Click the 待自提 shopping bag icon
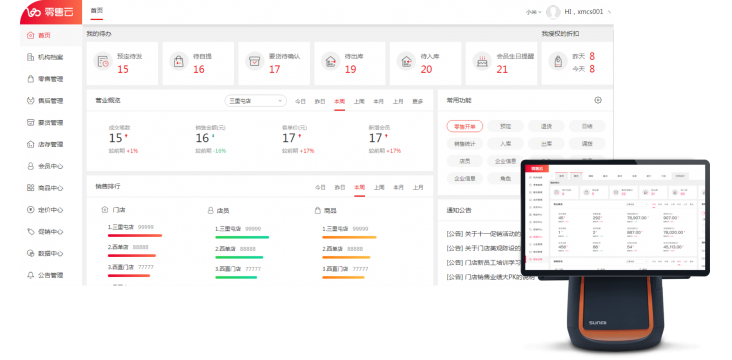This screenshot has height=360, width=732. [x=179, y=61]
